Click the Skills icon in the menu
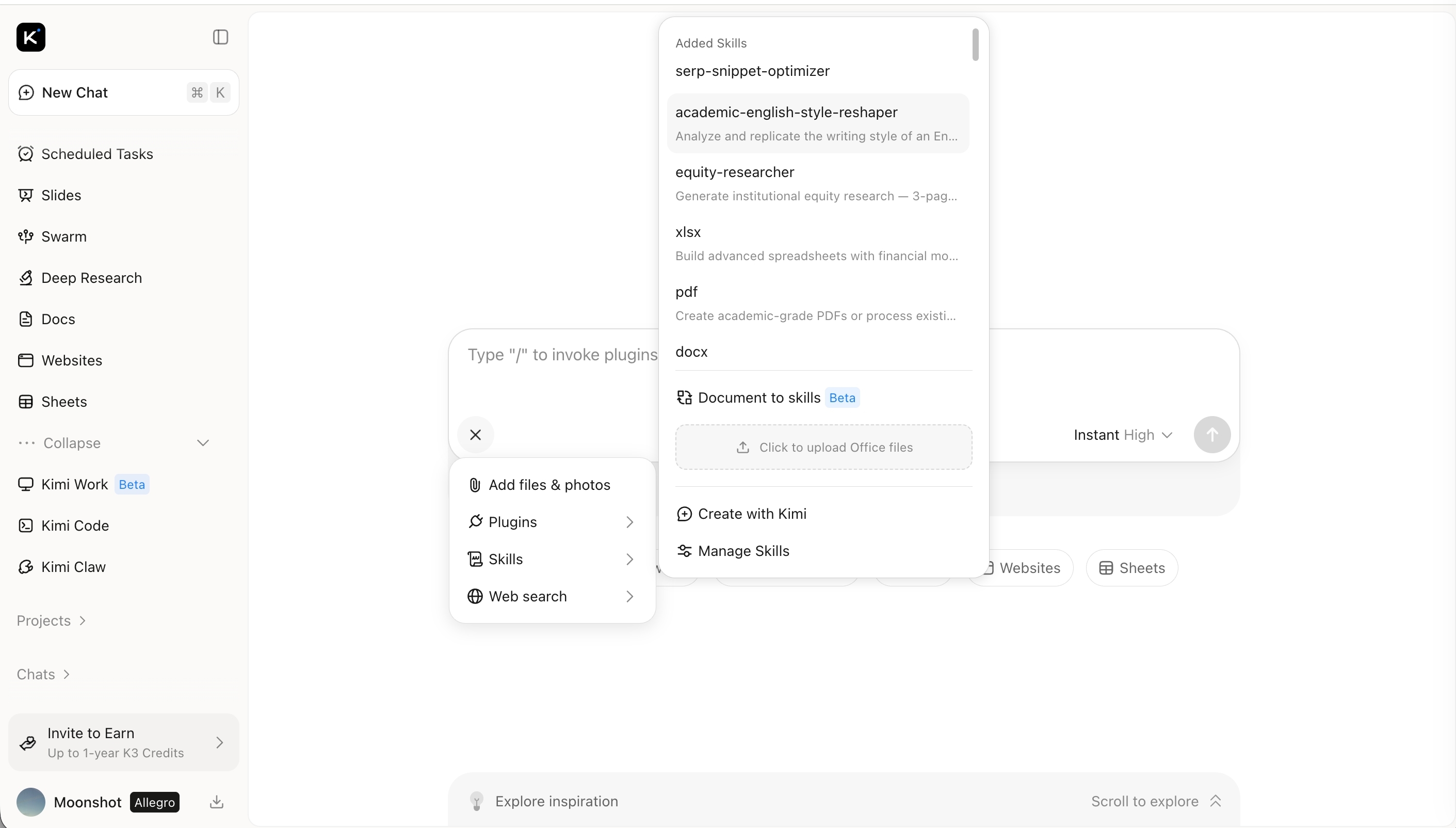This screenshot has height=828, width=1456. pyautogui.click(x=475, y=560)
